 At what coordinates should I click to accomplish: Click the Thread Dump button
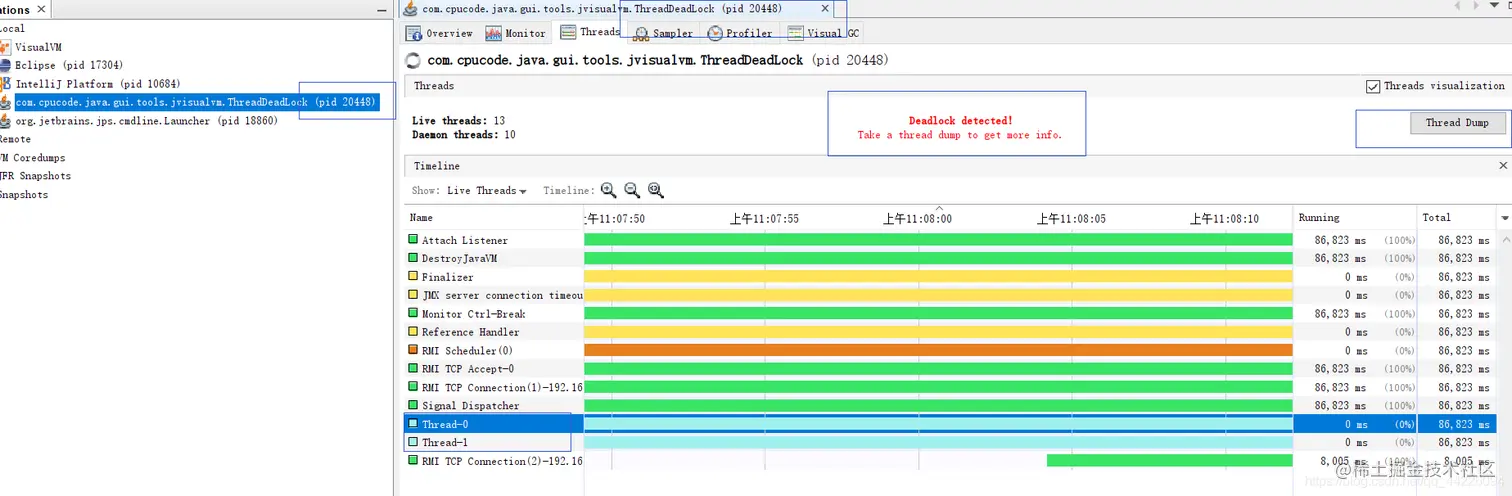coord(1457,123)
